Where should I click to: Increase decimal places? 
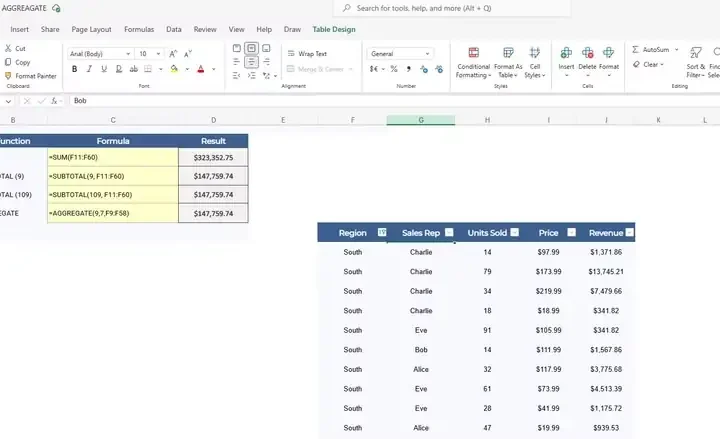pos(423,69)
